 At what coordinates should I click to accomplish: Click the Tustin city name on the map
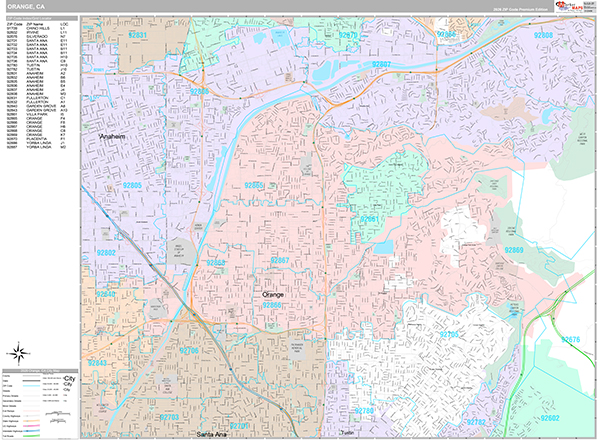point(347,433)
